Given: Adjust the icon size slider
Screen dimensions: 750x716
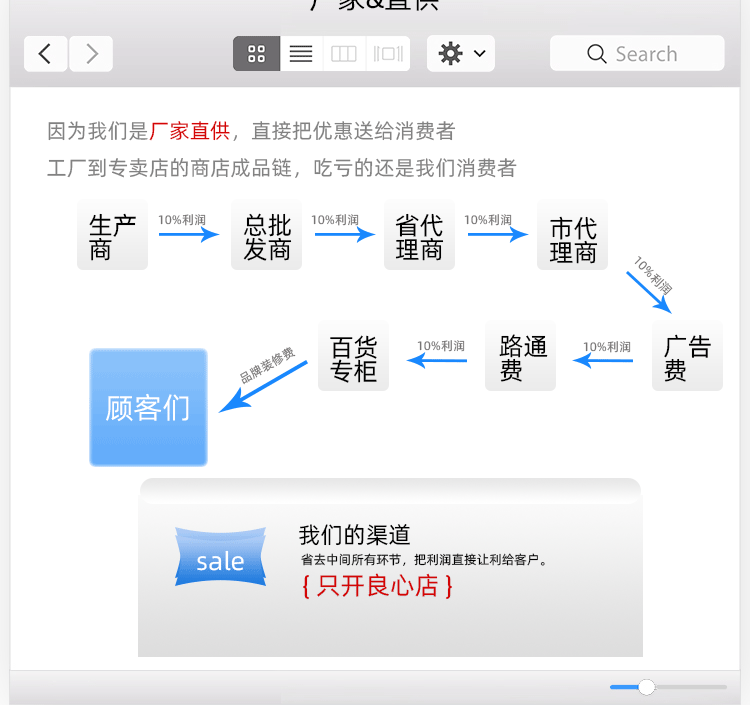Looking at the screenshot, I should point(647,687).
